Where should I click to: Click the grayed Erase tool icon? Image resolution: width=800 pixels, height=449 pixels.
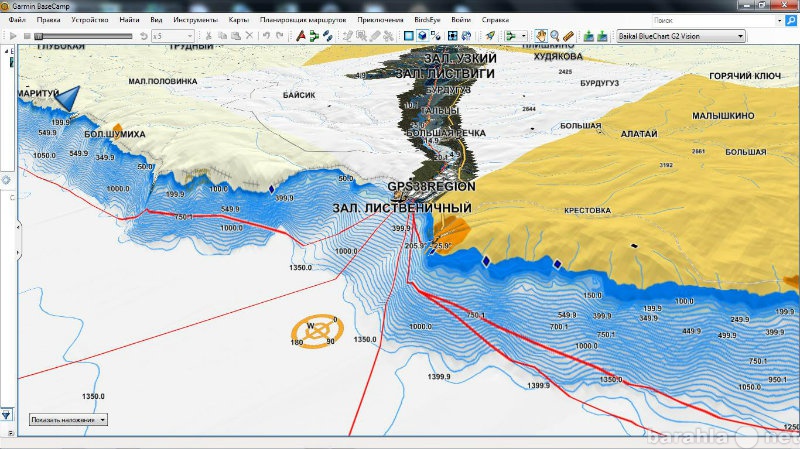click(x=375, y=36)
